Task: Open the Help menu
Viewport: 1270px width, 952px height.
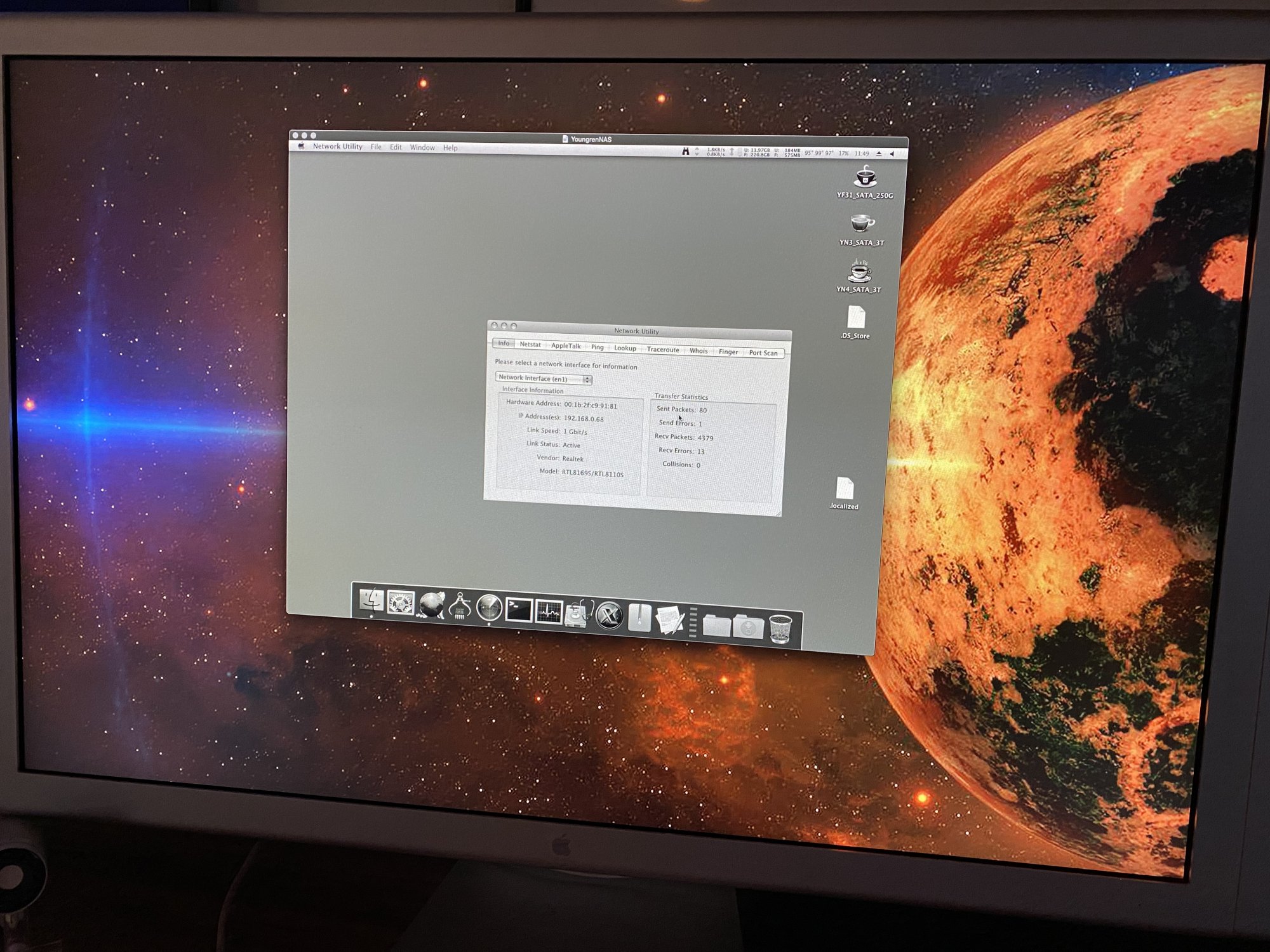Action: tap(450, 148)
